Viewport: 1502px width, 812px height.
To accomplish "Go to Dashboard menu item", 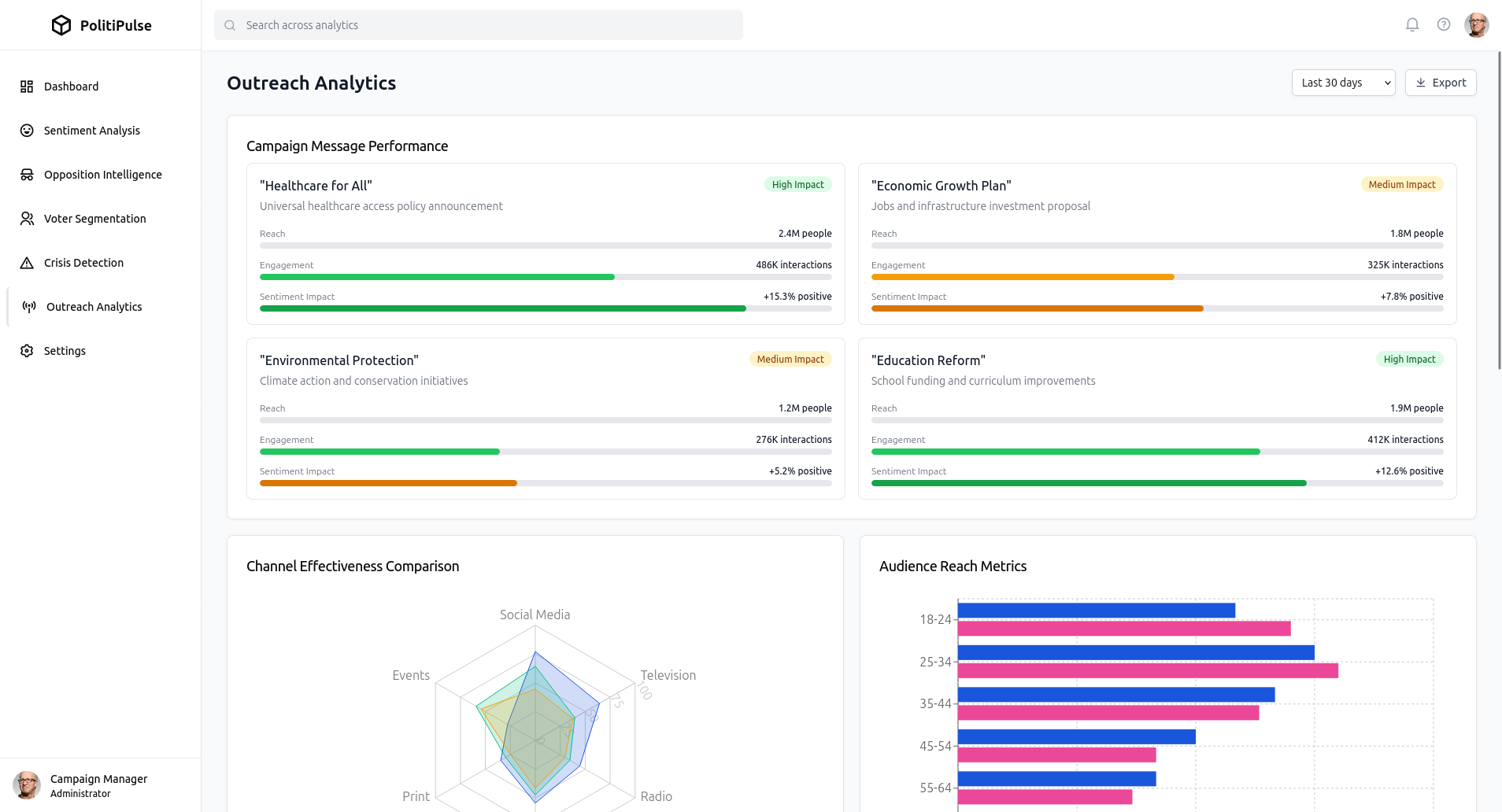I will point(101,87).
